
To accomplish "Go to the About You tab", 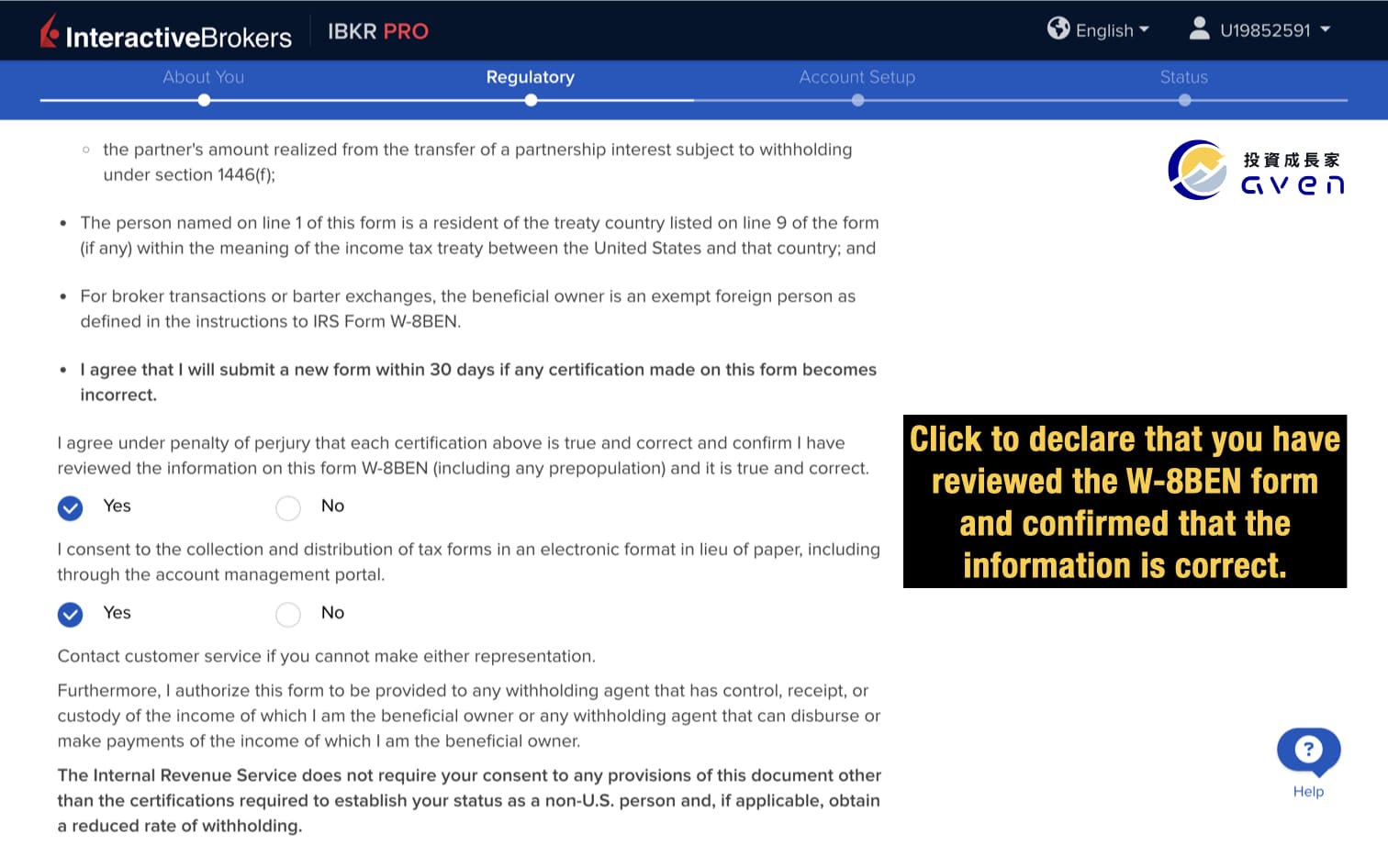I will click(x=203, y=77).
